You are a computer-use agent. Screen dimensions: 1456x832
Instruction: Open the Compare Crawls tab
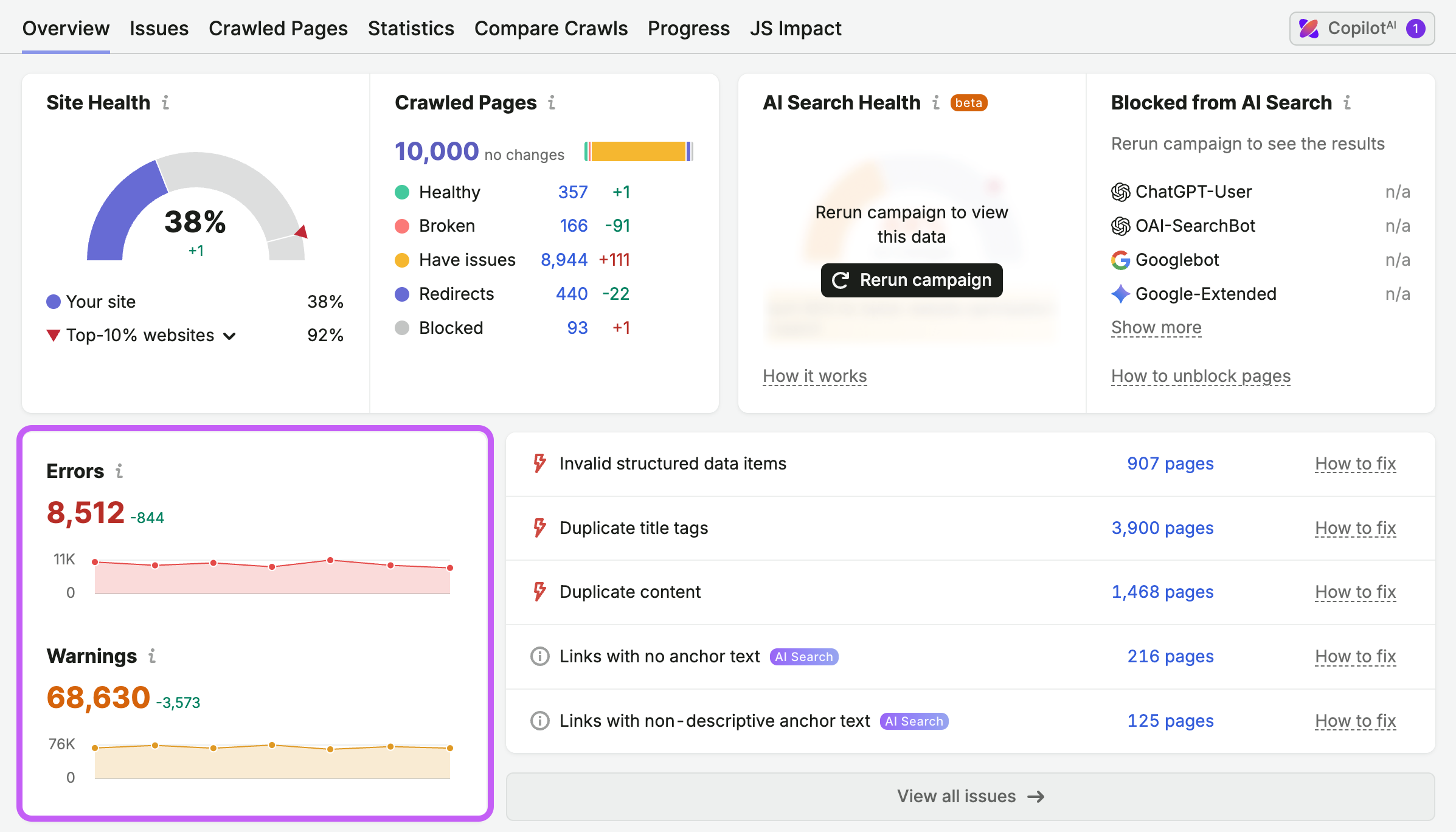pyautogui.click(x=550, y=28)
